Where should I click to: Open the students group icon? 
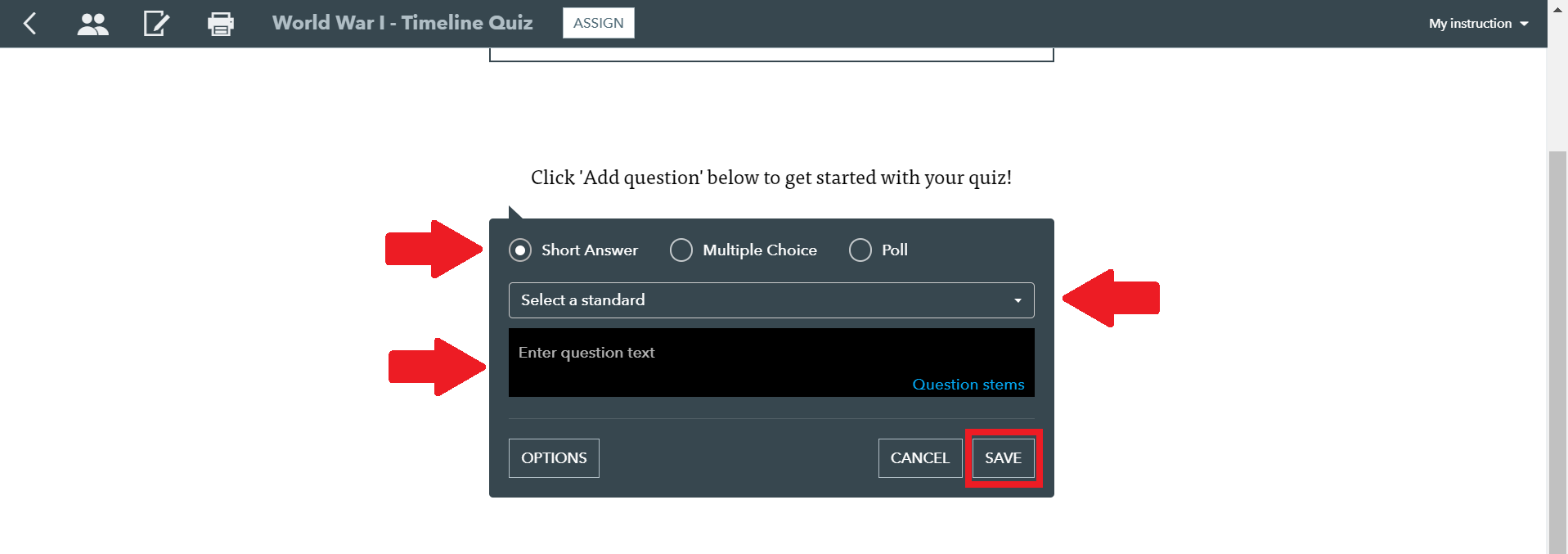tap(92, 24)
